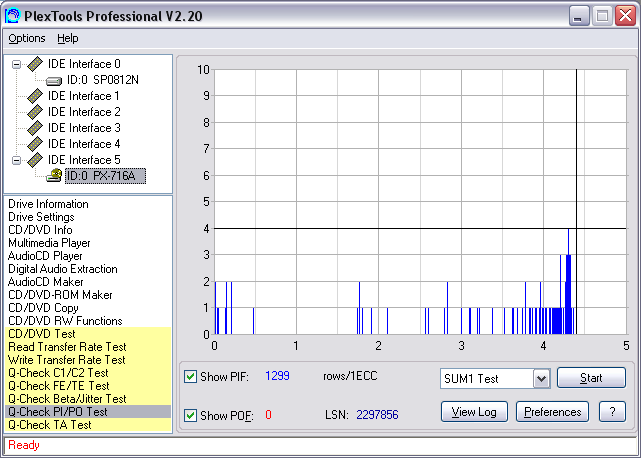This screenshot has width=641, height=458.
Task: Click the IDE Interface 2 chip icon
Action: tap(35, 112)
